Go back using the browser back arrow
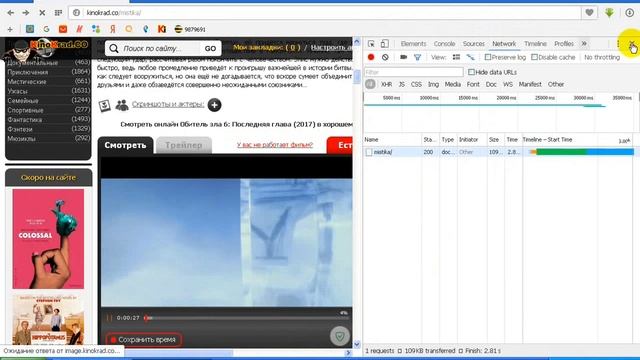 [x=11, y=13]
